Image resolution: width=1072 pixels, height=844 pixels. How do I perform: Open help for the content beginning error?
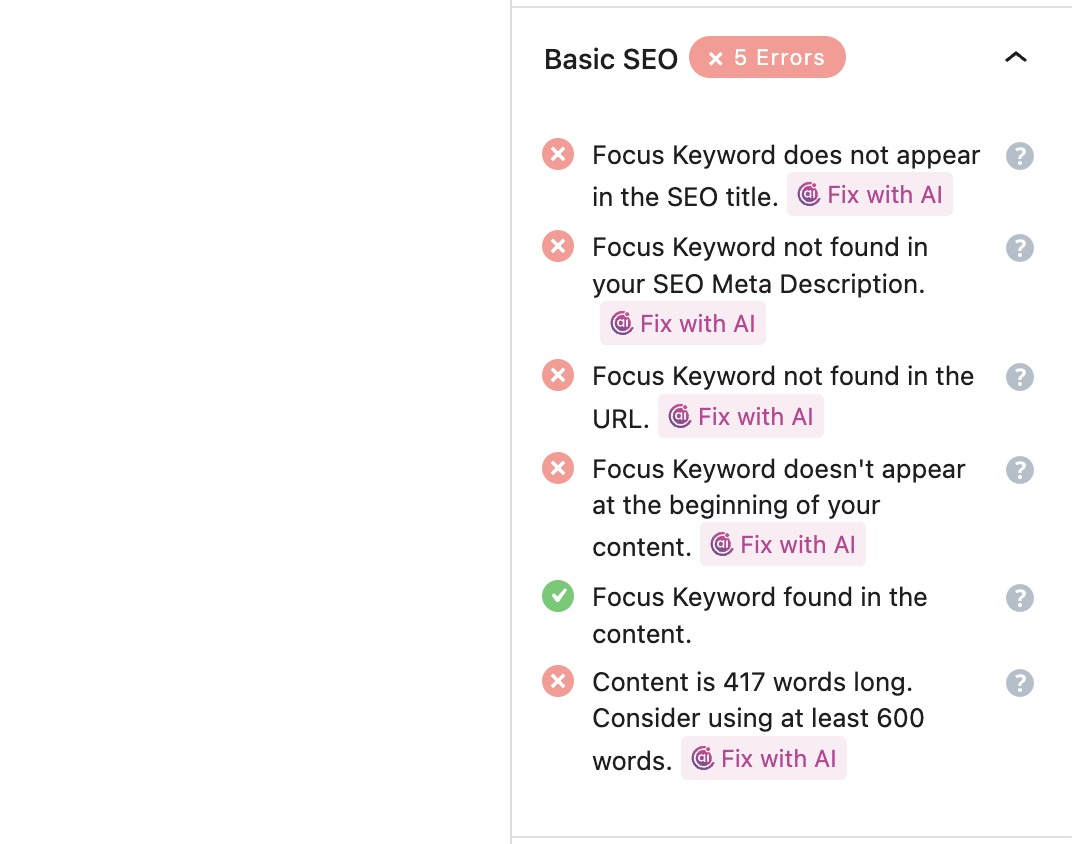[1019, 470]
